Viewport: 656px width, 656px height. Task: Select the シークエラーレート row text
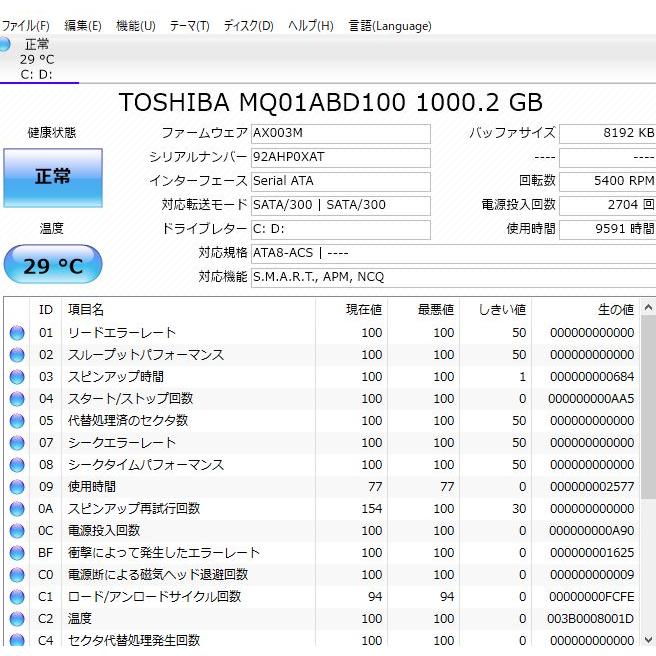pyautogui.click(x=122, y=443)
